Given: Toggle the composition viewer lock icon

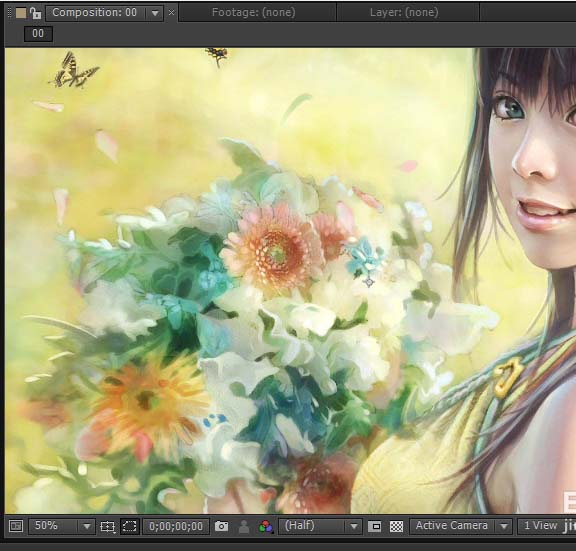Looking at the screenshot, I should (x=36, y=13).
